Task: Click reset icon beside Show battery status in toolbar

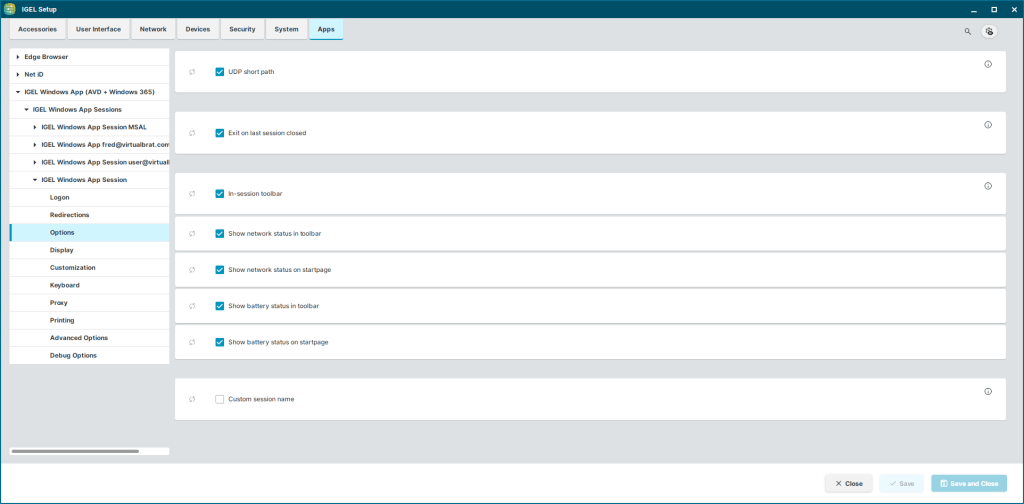Action: tap(192, 306)
